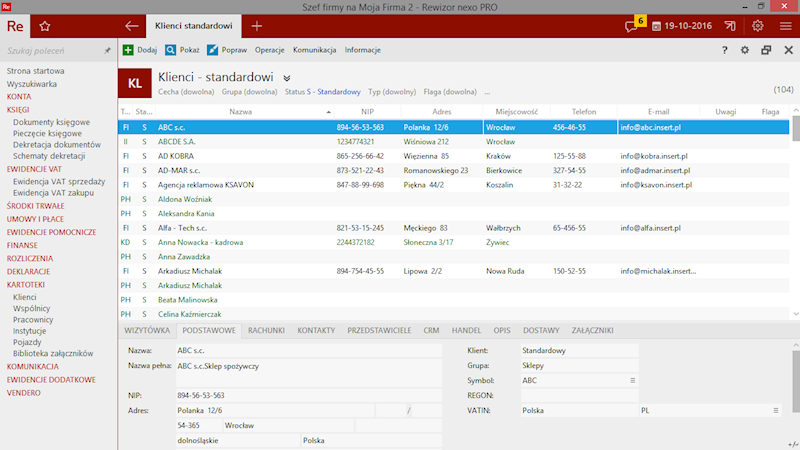Change Cecha (dowolna) filter
Viewport: 800px width, 450px height.
click(x=186, y=92)
